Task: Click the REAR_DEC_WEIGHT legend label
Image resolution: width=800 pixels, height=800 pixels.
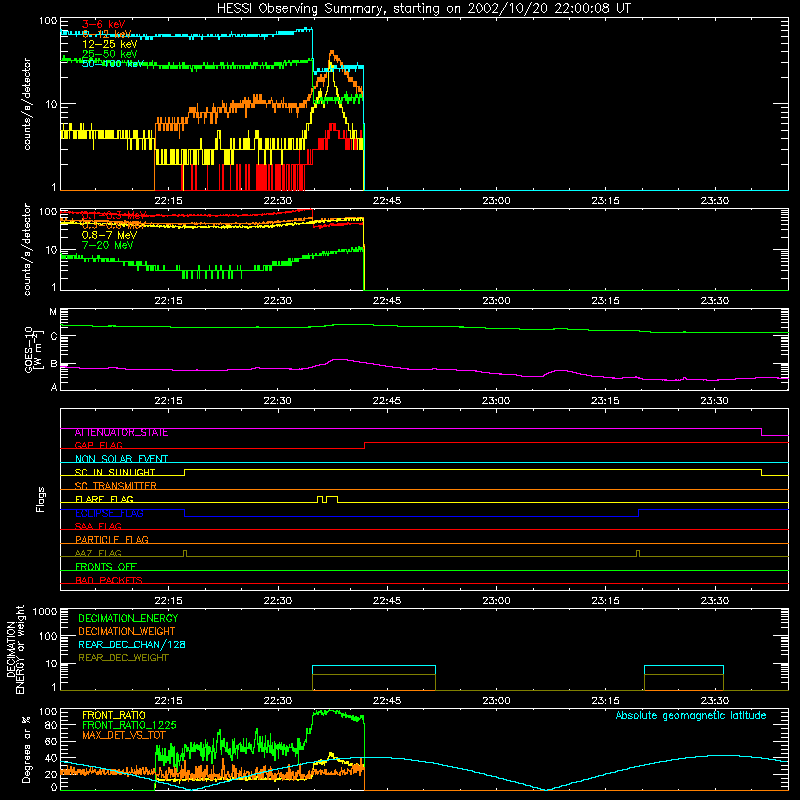Action: (123, 658)
